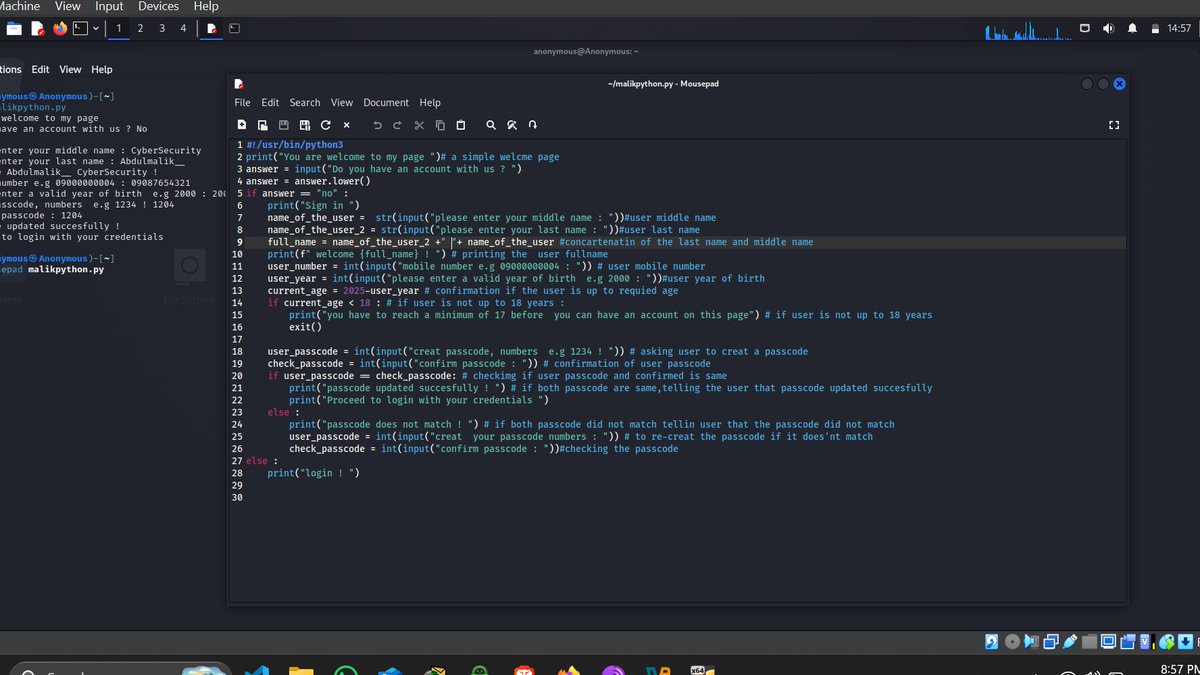
Task: Open the volume control in the panel
Action: tap(1108, 28)
